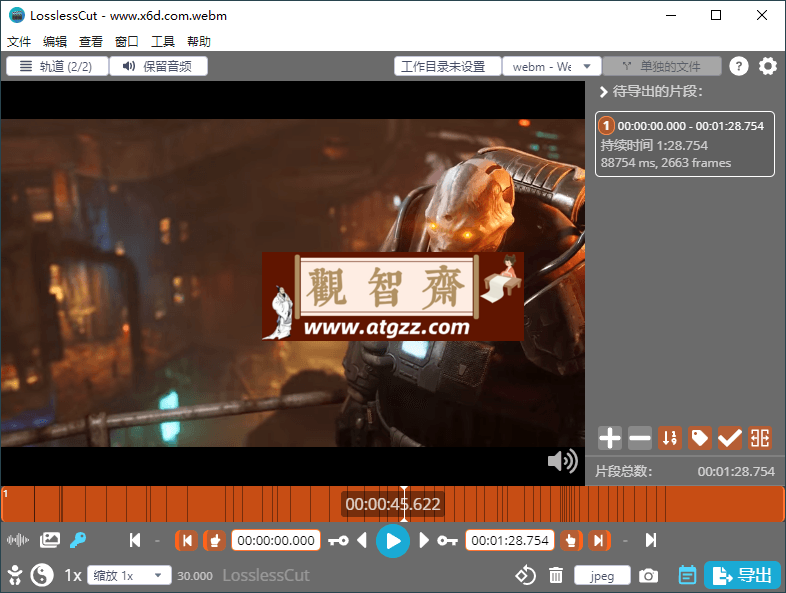This screenshot has width=786, height=593.
Task: Open the blue calendar last-commands icon
Action: 687,575
